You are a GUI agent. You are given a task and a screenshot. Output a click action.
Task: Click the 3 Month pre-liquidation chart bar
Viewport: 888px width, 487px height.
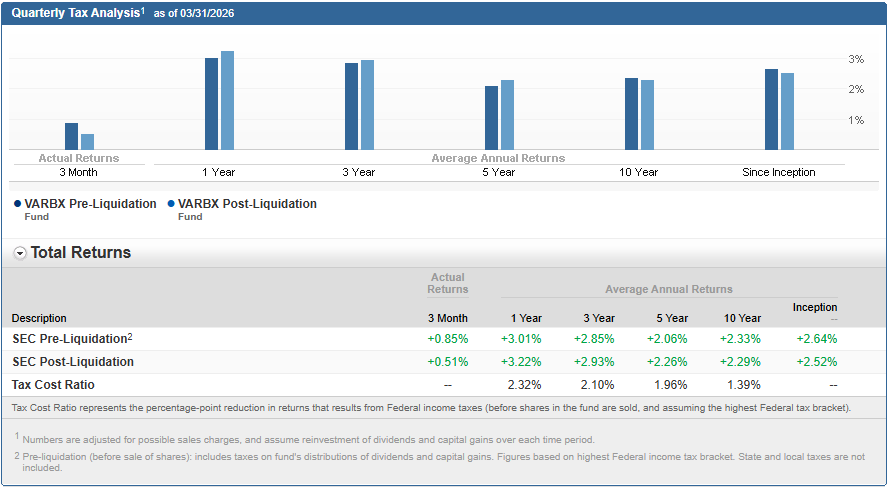[71, 136]
